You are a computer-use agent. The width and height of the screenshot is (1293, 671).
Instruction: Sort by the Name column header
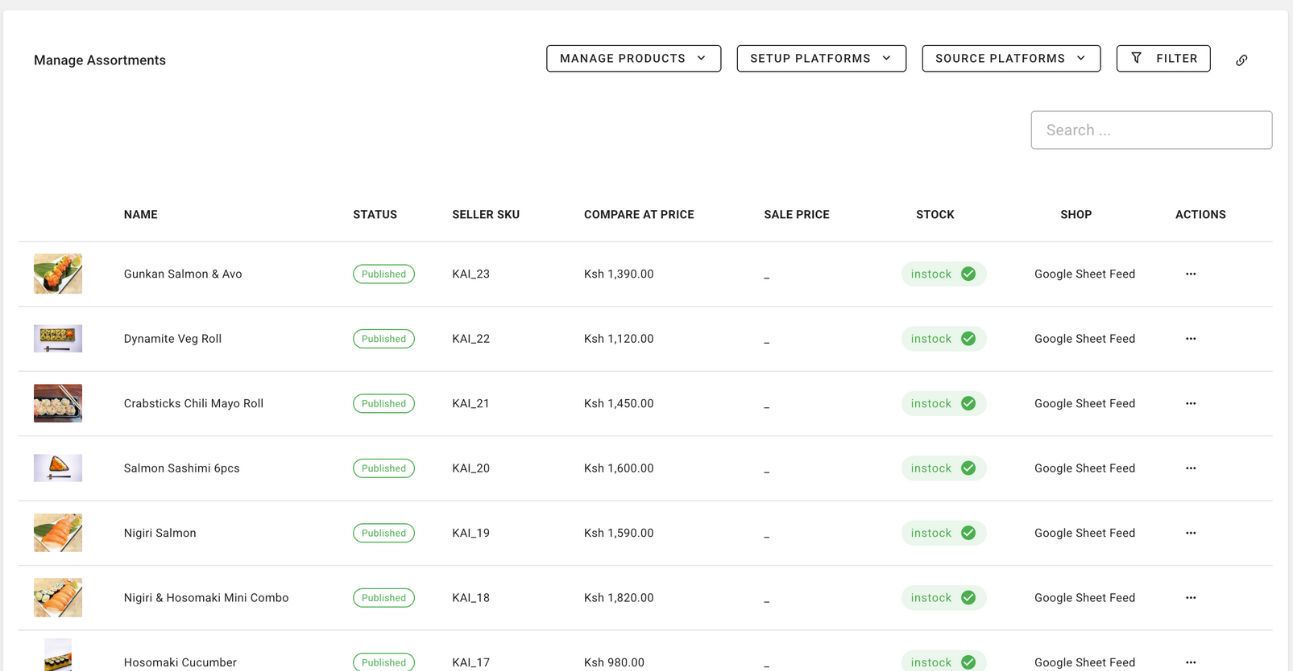click(x=141, y=215)
